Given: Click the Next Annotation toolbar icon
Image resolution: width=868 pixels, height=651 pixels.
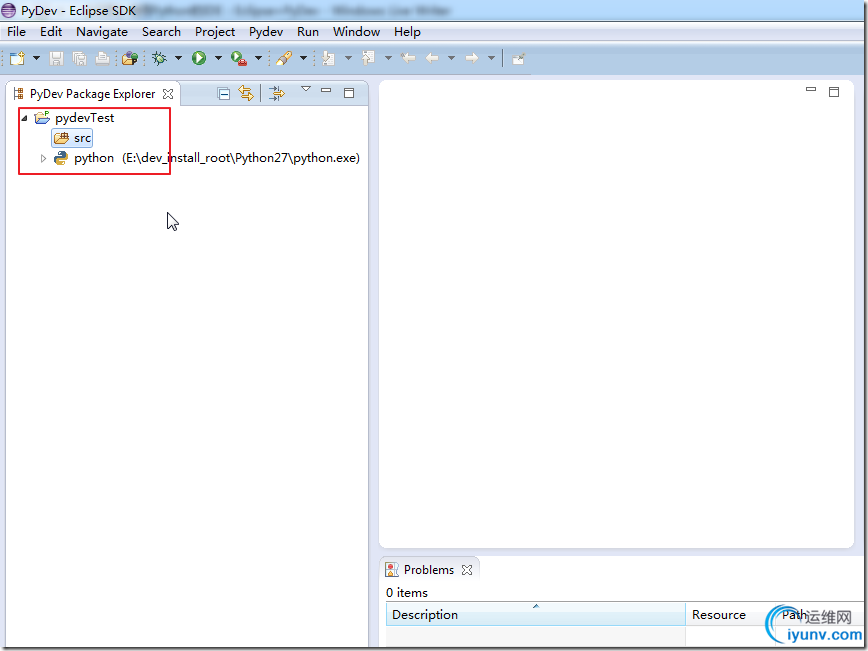Looking at the screenshot, I should [x=329, y=58].
